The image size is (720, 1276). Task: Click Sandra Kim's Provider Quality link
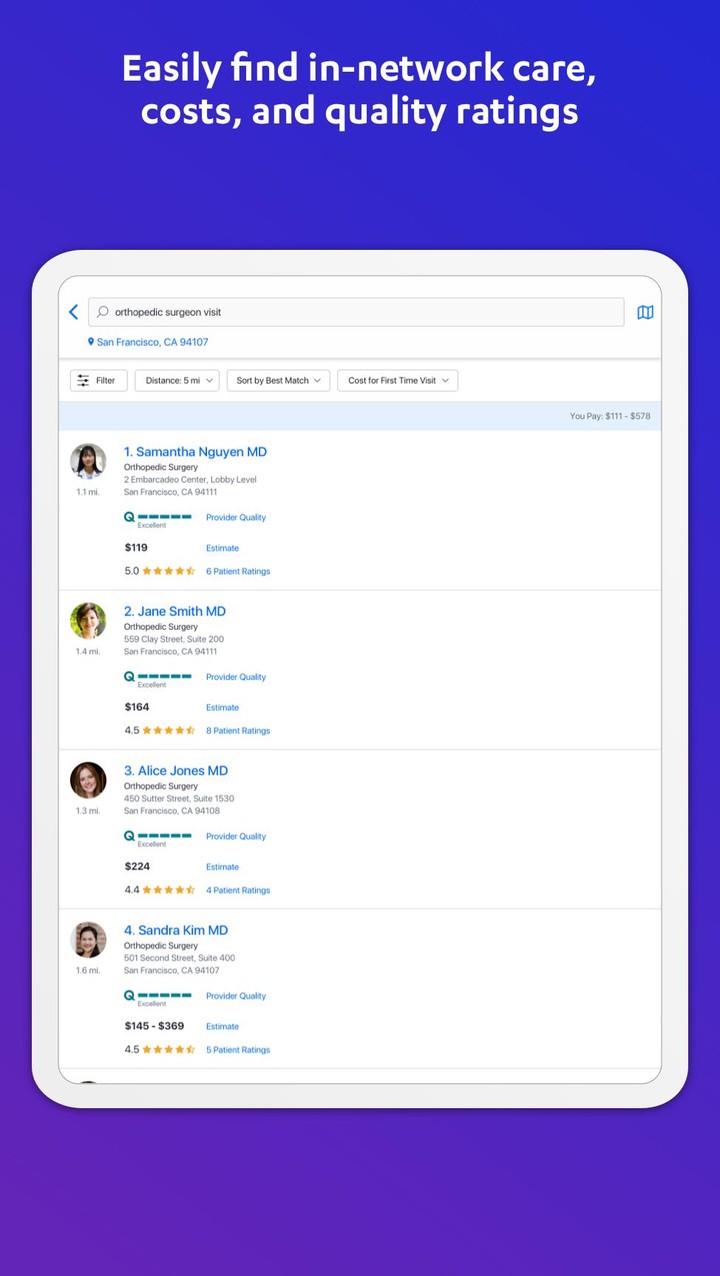236,996
